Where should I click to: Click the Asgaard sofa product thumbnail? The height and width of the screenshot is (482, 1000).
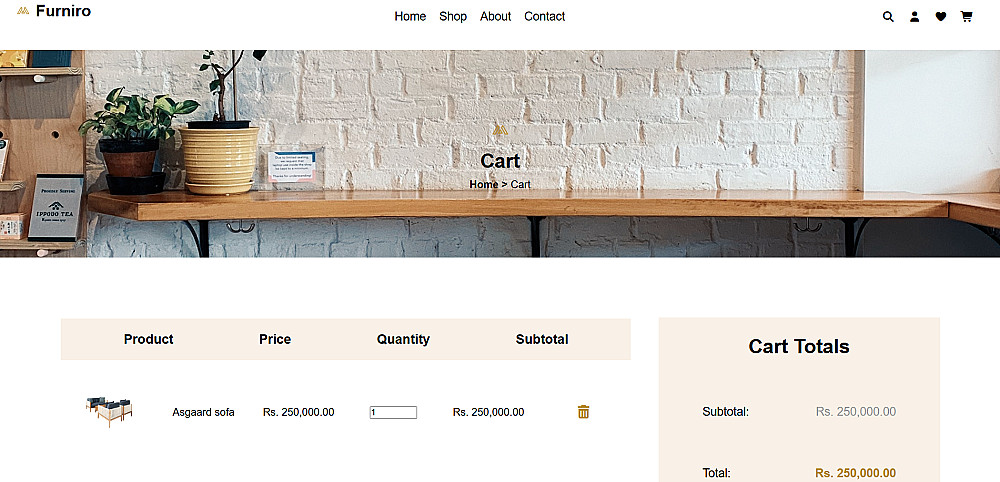tap(109, 411)
